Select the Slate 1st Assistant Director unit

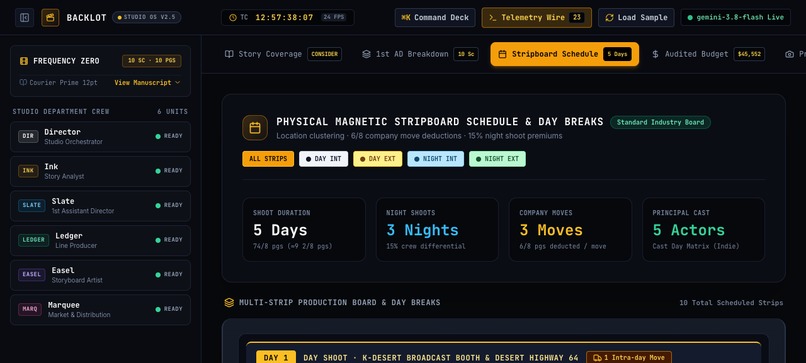tap(100, 205)
